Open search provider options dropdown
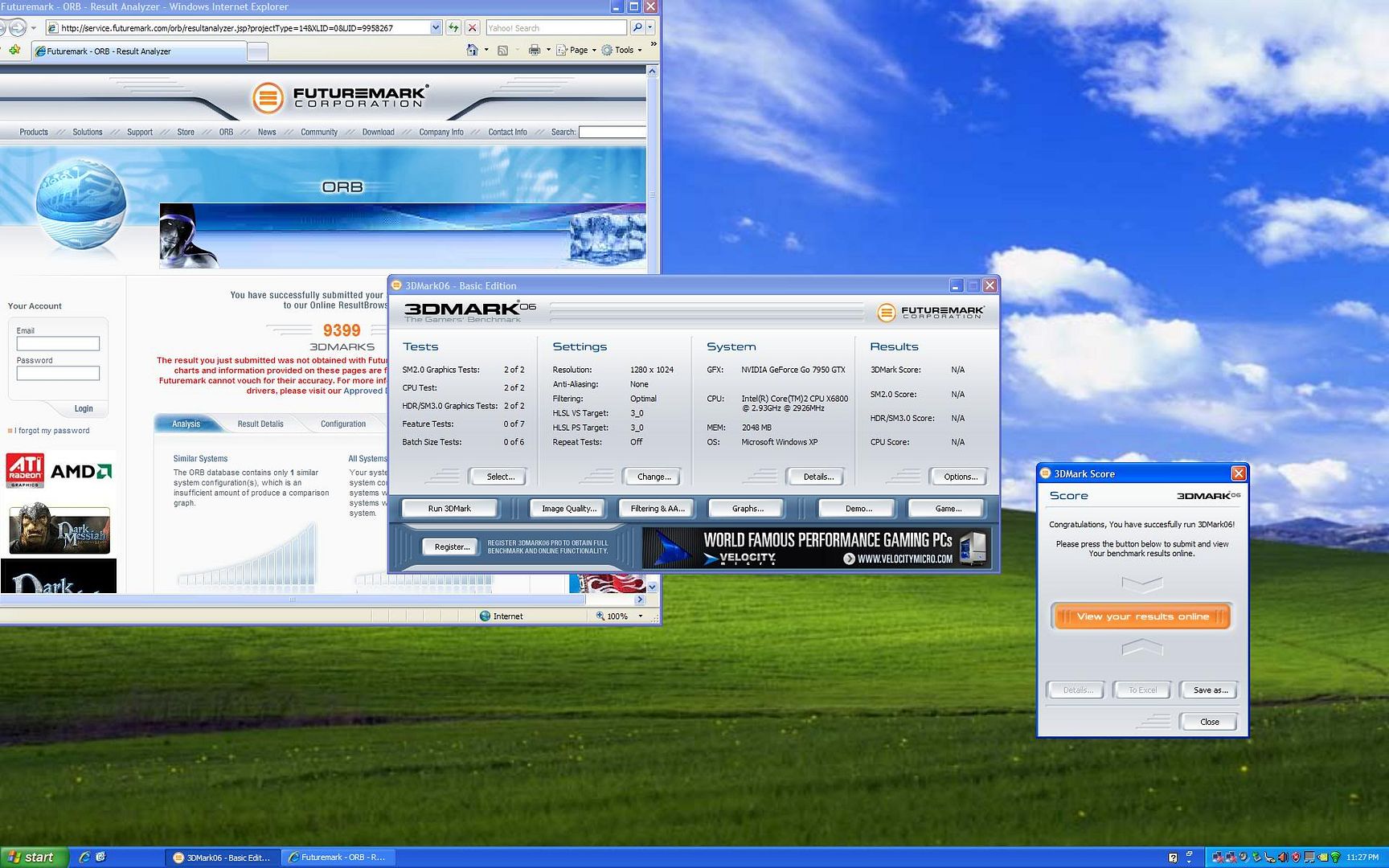Image resolution: width=1389 pixels, height=868 pixels. pyautogui.click(x=650, y=27)
